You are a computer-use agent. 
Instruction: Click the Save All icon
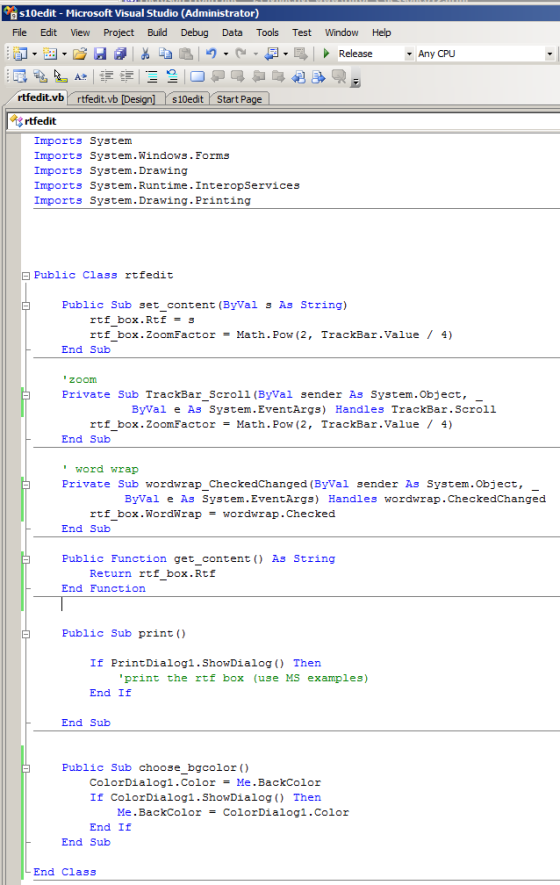pyautogui.click(x=120, y=54)
